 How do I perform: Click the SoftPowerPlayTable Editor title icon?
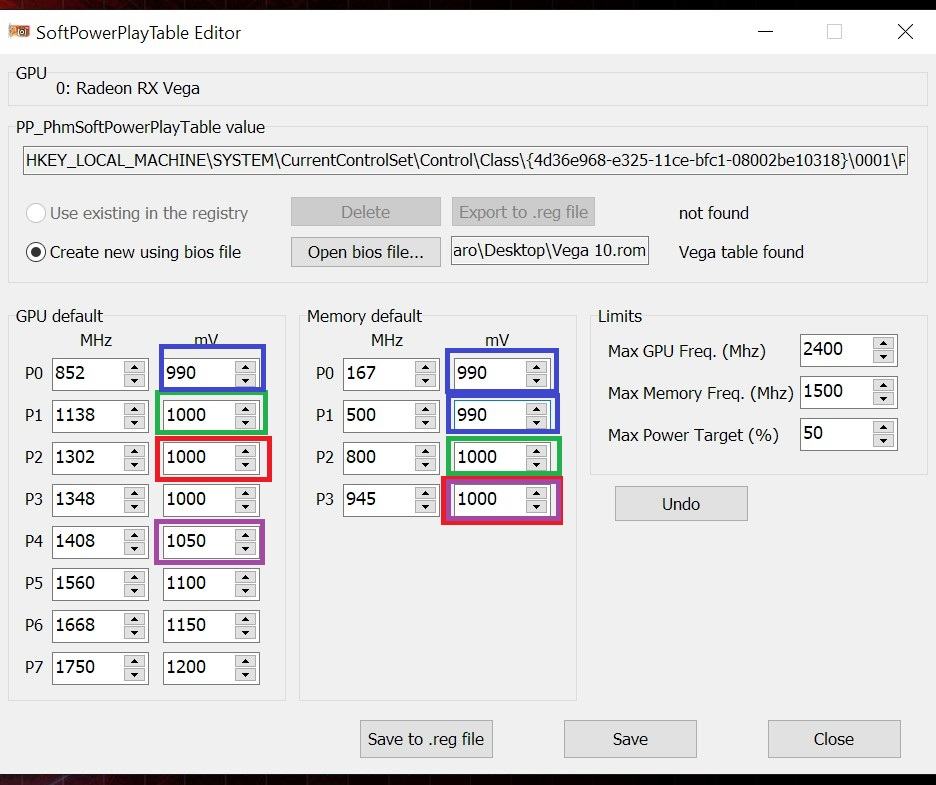19,31
